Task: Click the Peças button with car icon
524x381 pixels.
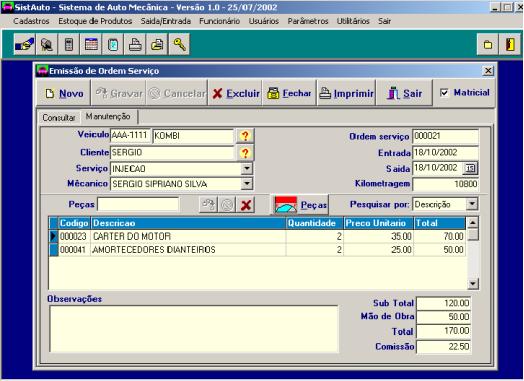Action: tap(300, 204)
